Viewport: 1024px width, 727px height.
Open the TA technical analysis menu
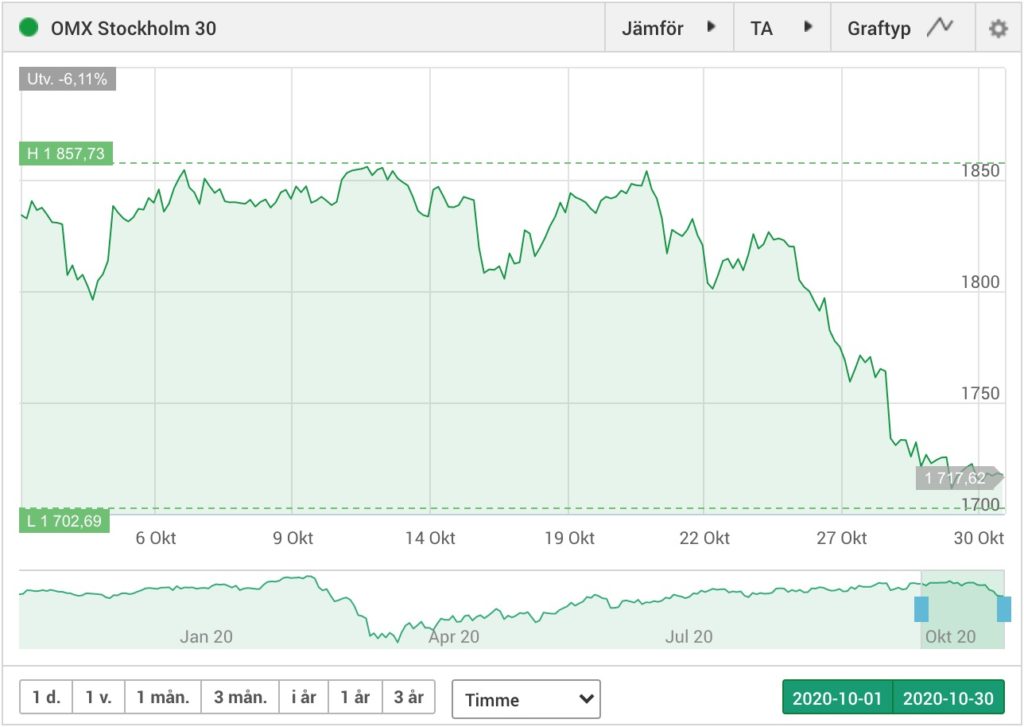[x=782, y=27]
